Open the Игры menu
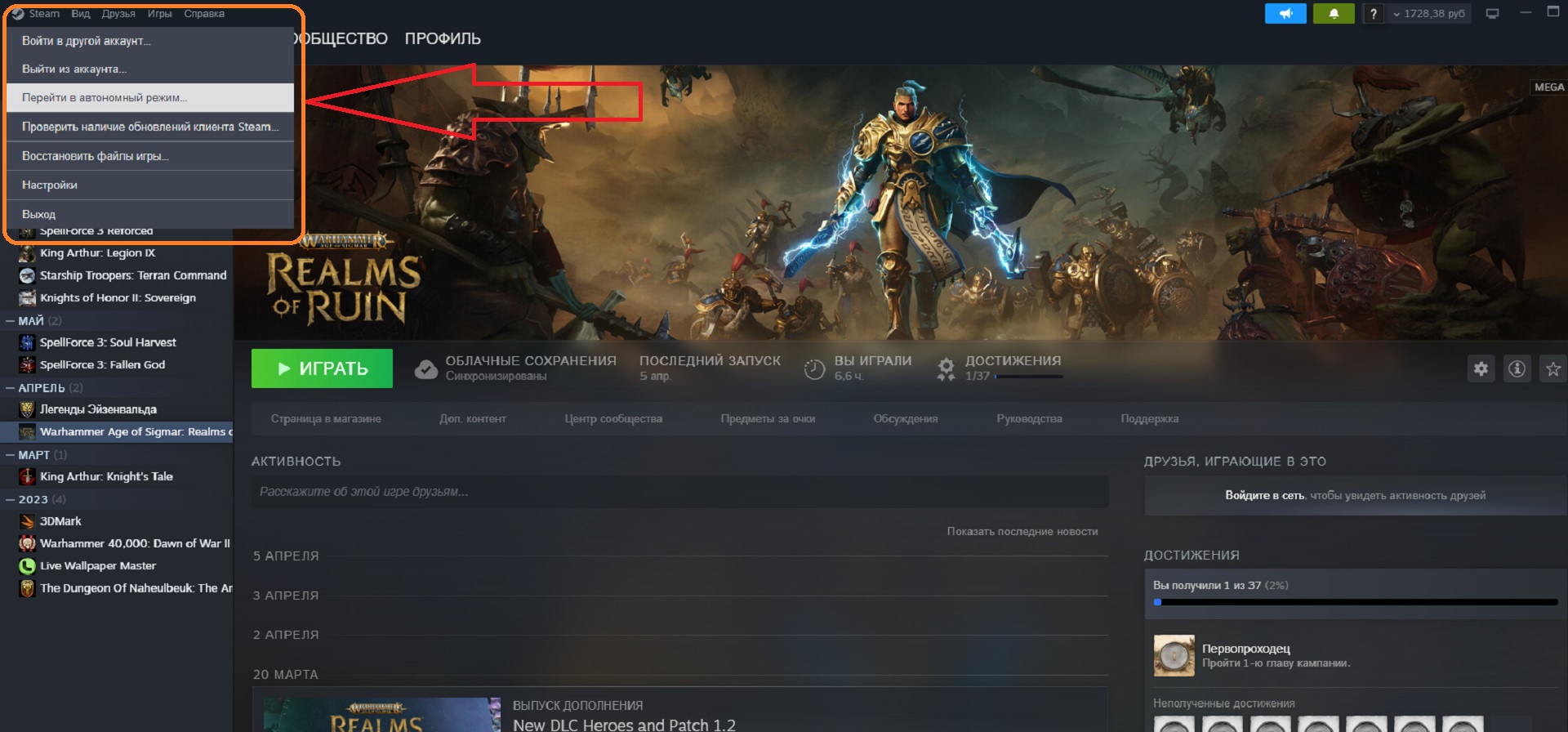Screen dimensions: 1568x732 click(x=160, y=14)
